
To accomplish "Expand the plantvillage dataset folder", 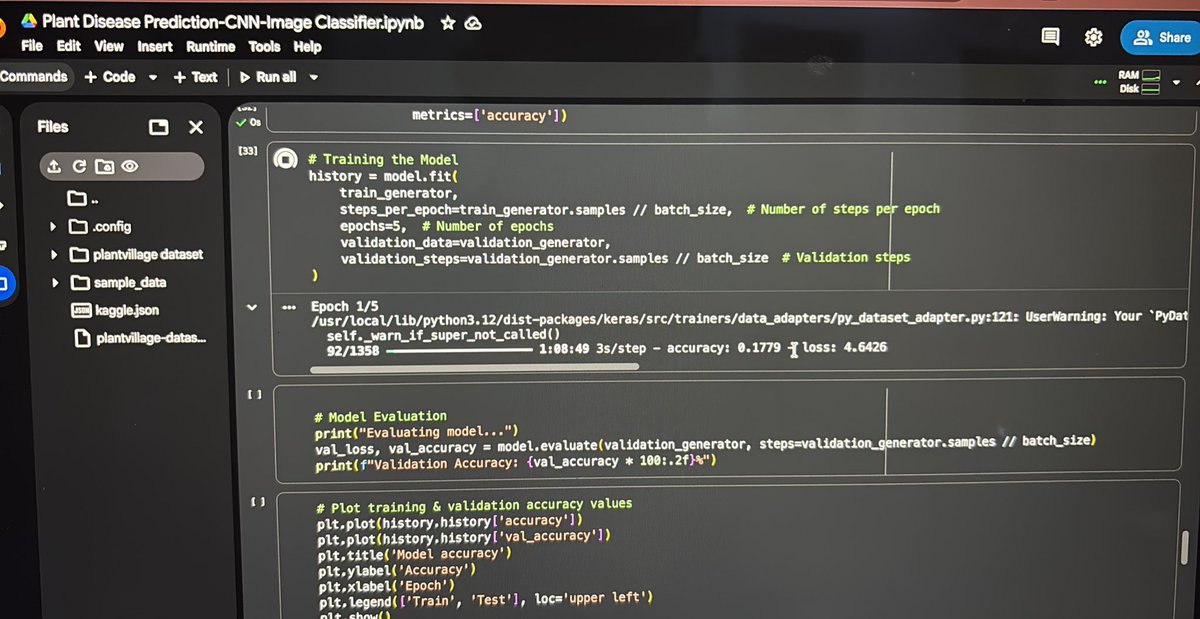I will [x=53, y=254].
